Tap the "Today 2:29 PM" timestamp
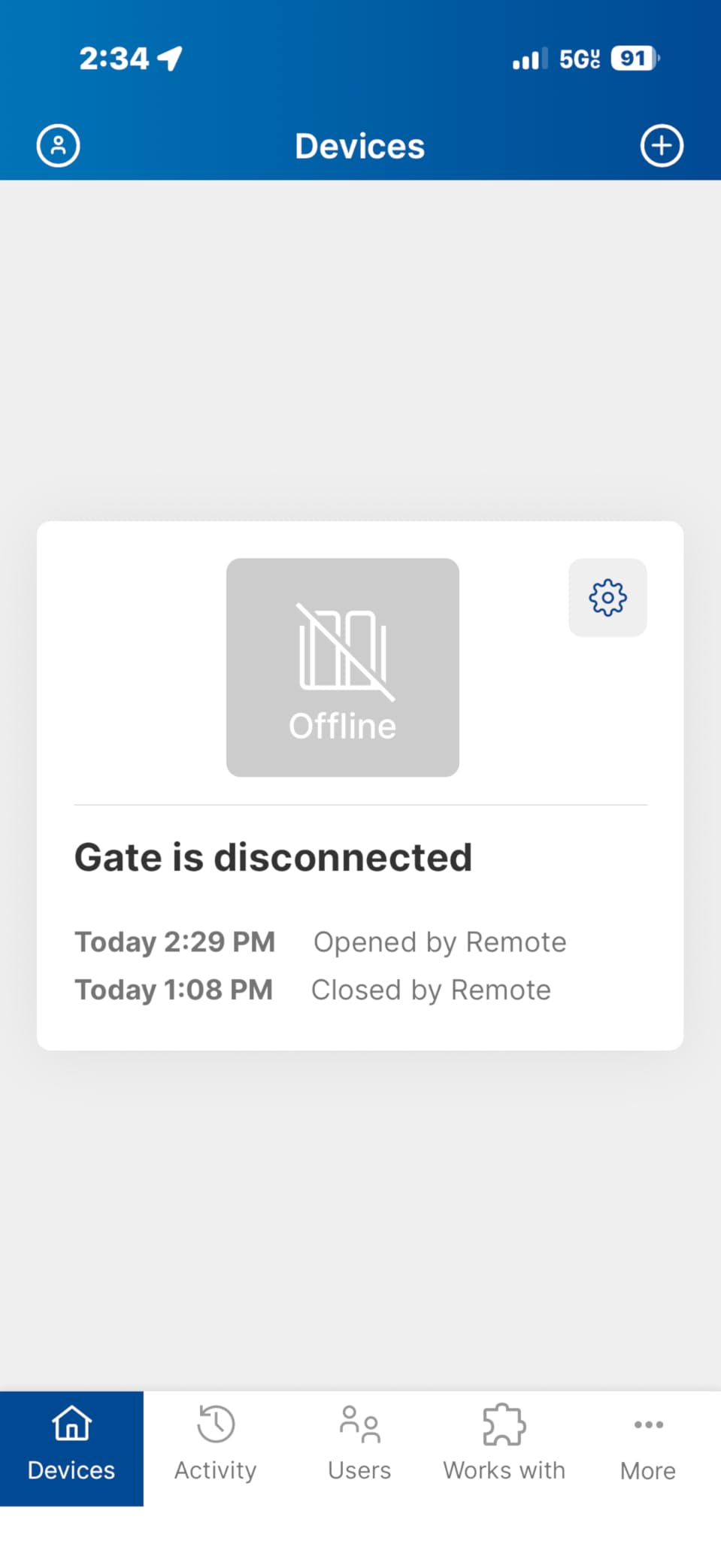The image size is (721, 1568). click(175, 942)
